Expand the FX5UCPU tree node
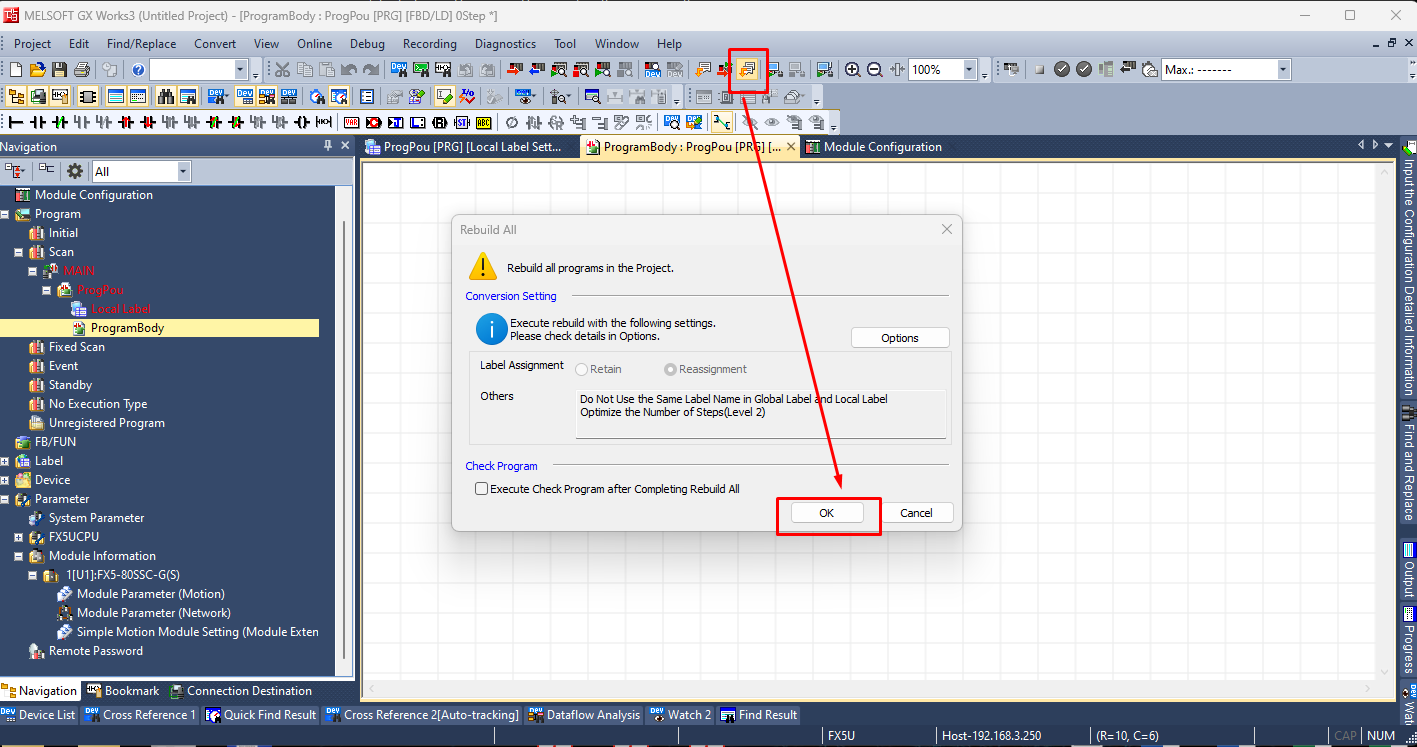This screenshot has height=747, width=1417. click(18, 537)
